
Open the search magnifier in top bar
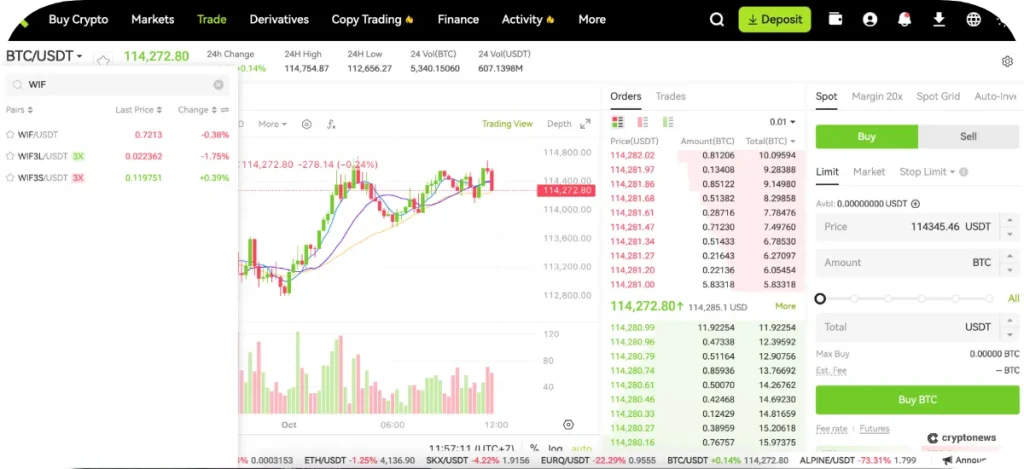[716, 19]
